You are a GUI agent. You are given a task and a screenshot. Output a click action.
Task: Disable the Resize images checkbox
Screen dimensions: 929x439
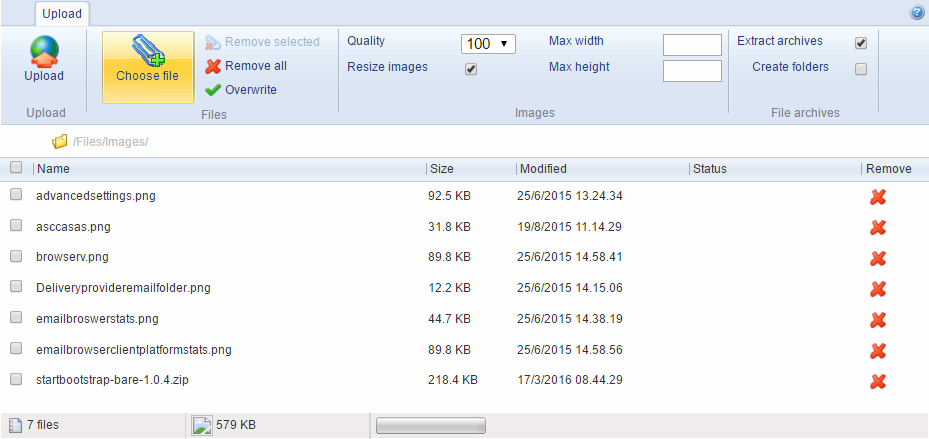[471, 69]
